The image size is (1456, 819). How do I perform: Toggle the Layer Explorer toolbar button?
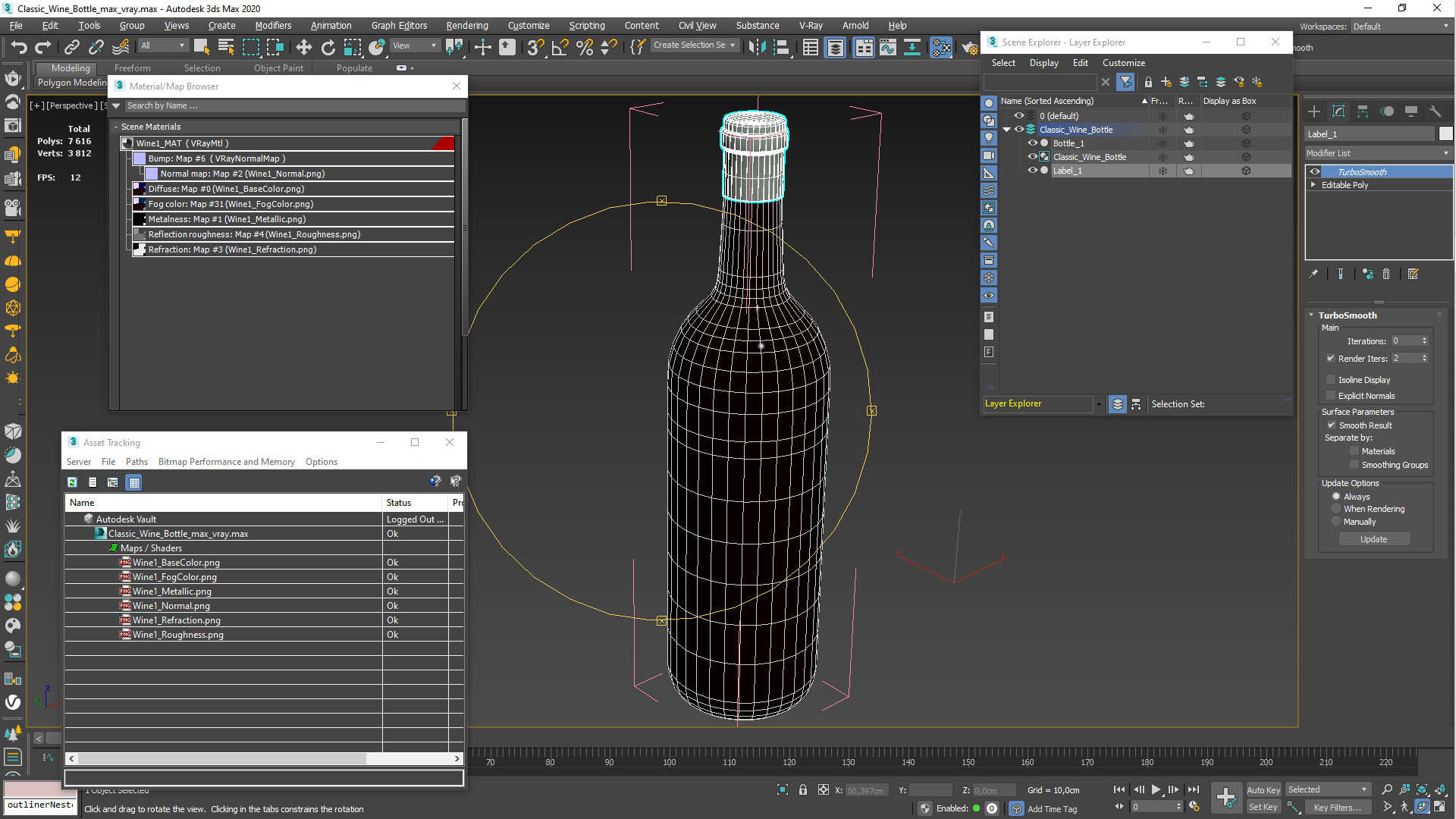coord(835,47)
